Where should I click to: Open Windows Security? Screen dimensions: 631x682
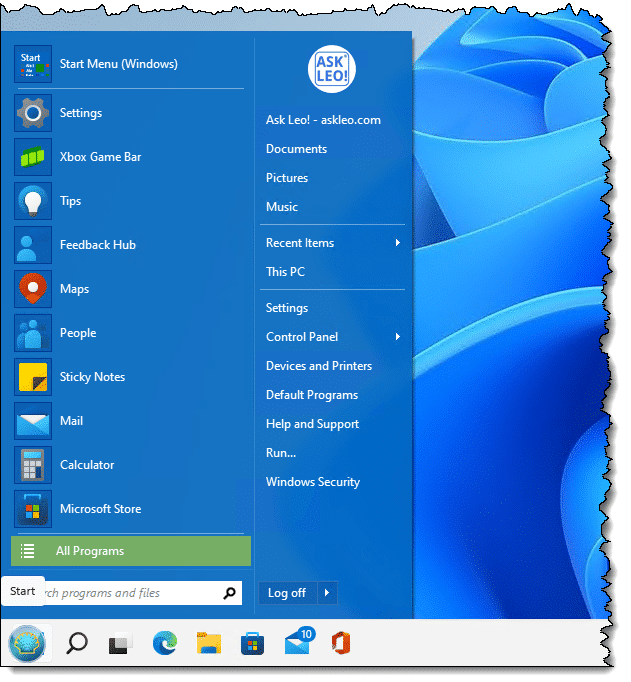(313, 482)
